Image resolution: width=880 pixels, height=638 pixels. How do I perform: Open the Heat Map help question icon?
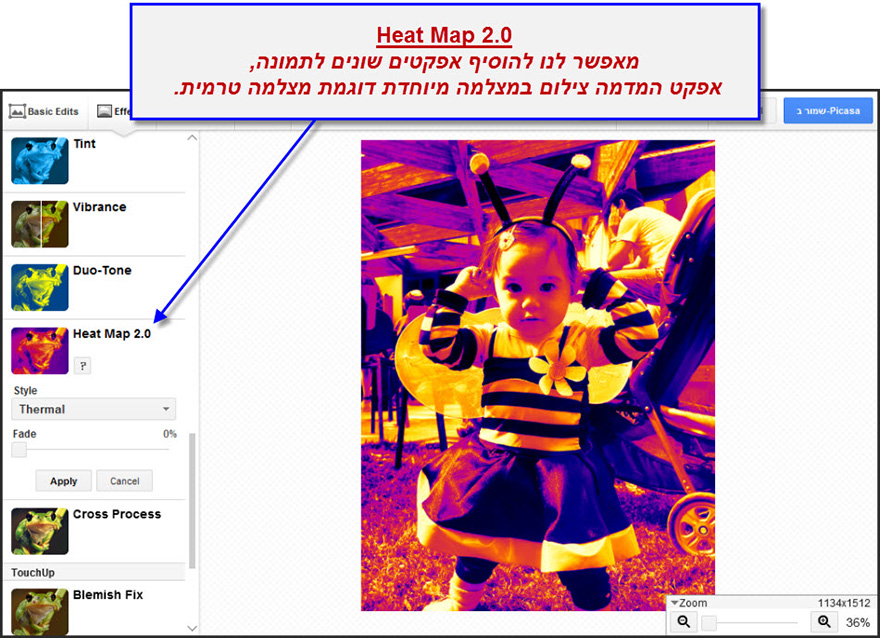(x=82, y=366)
